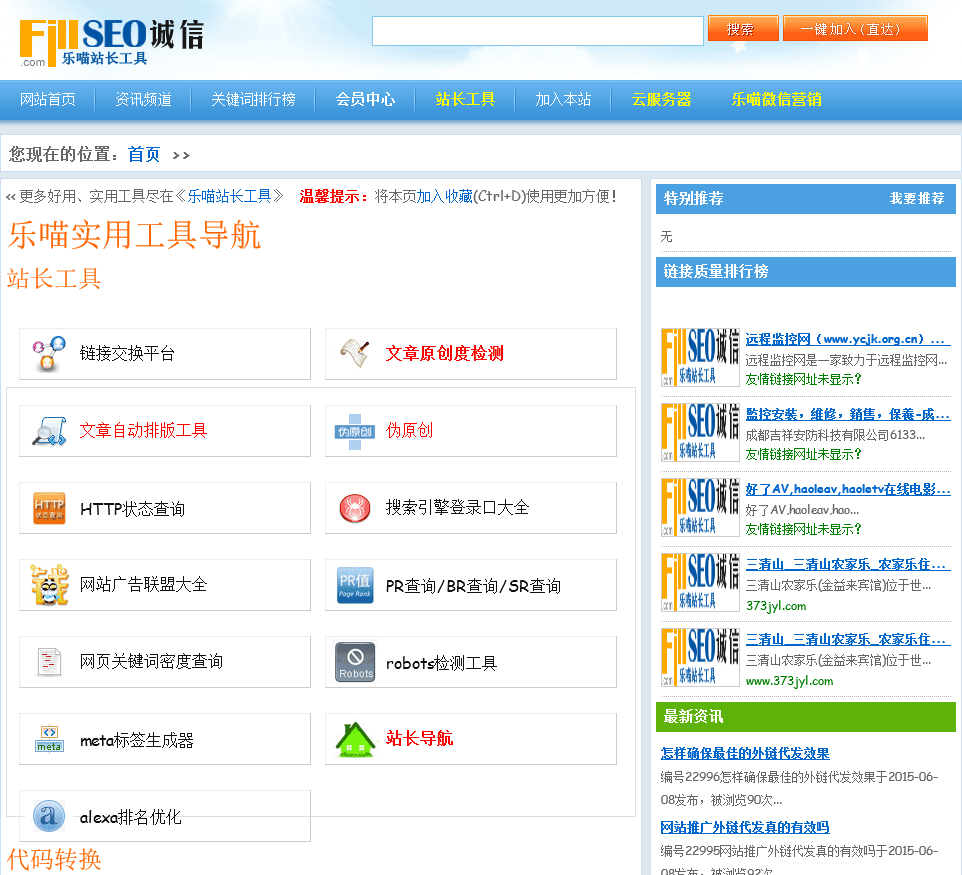Viewport: 962px width, 875px height.
Task: Go to 会员中心 in the navigation bar
Action: pyautogui.click(x=365, y=99)
